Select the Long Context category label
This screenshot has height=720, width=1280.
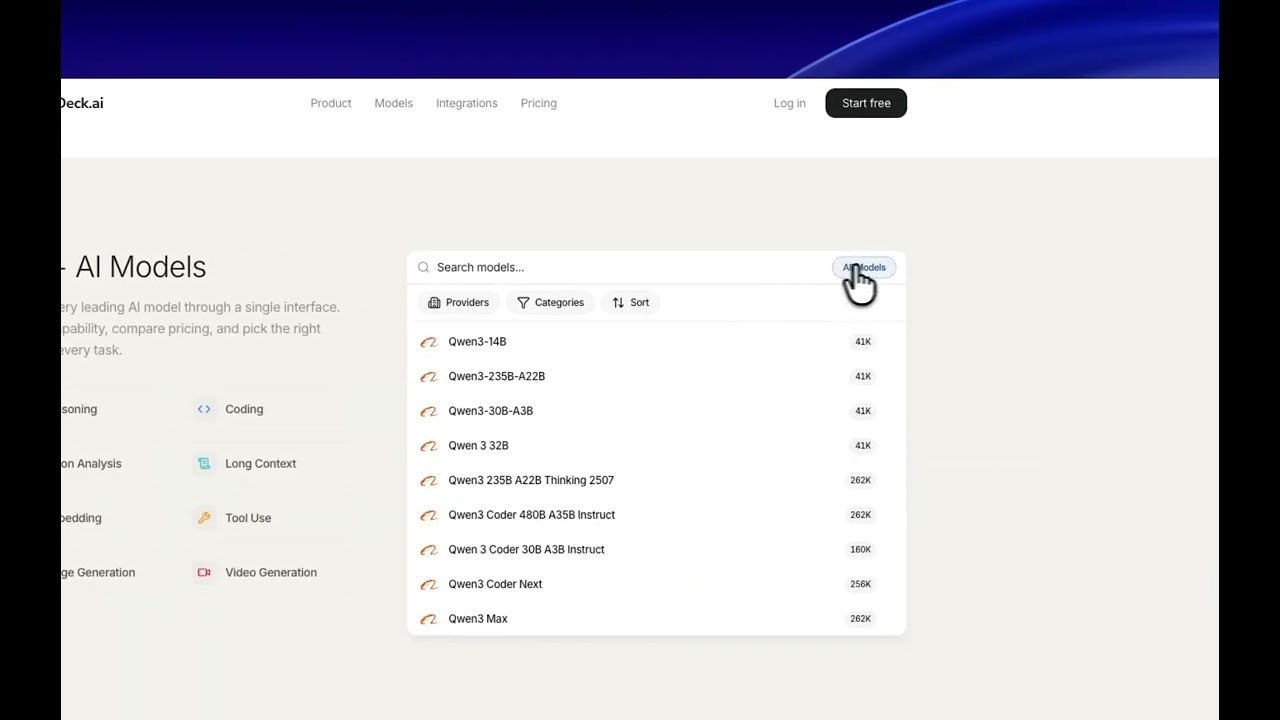click(x=261, y=463)
